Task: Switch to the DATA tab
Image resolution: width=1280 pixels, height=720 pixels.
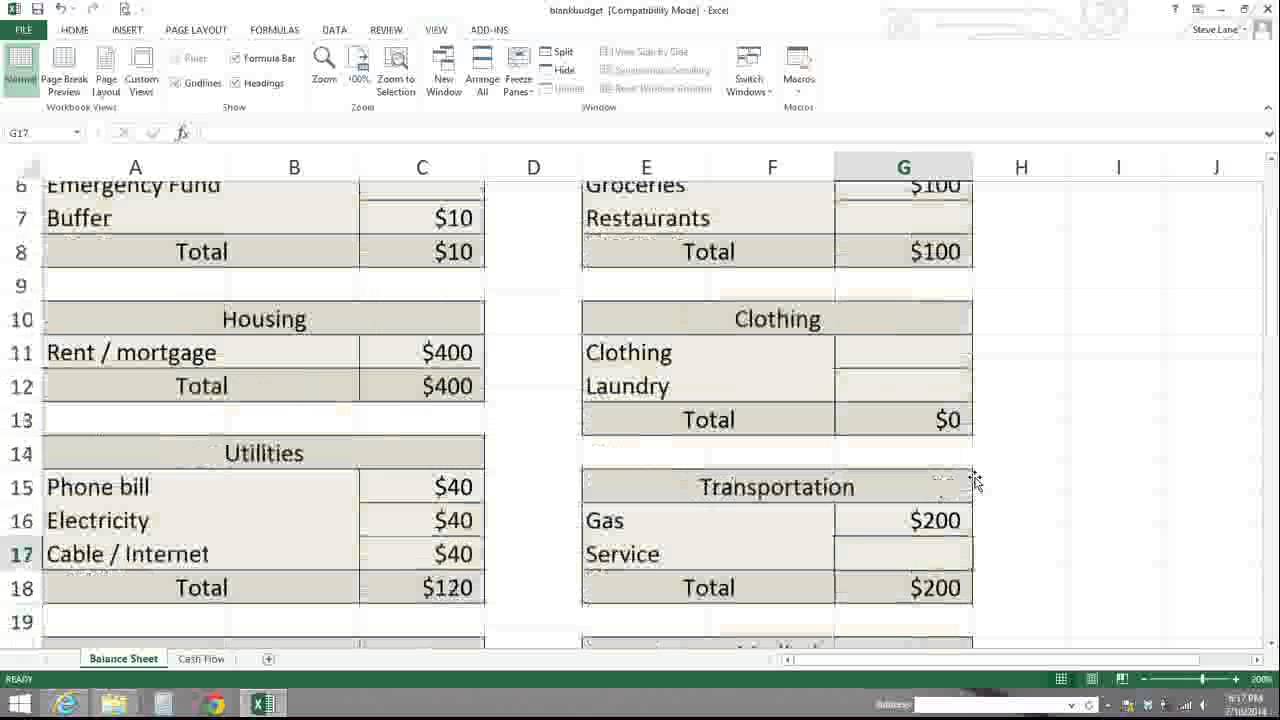Action: pos(335,30)
